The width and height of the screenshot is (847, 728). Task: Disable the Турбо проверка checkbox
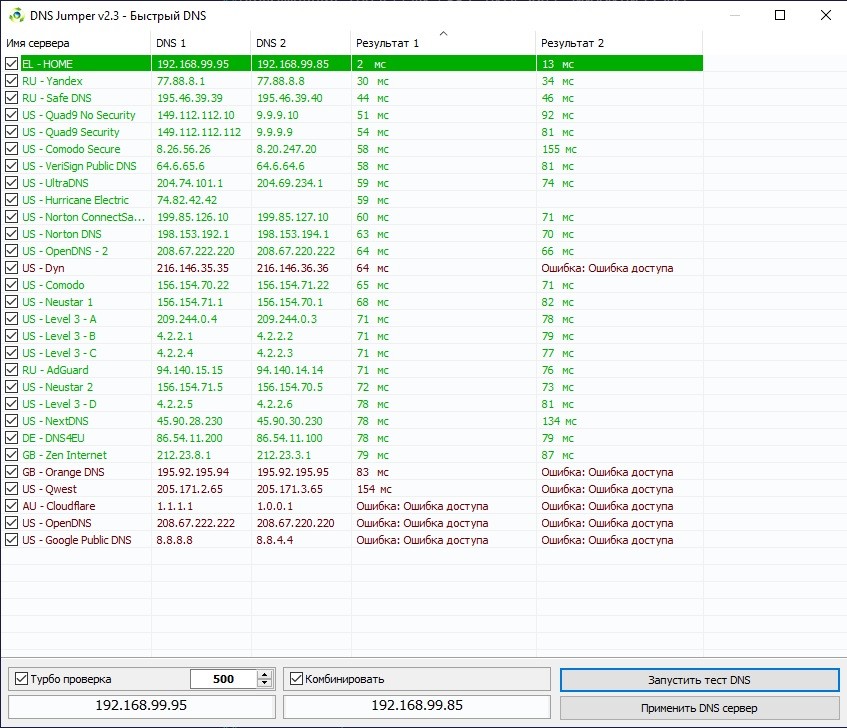point(21,679)
